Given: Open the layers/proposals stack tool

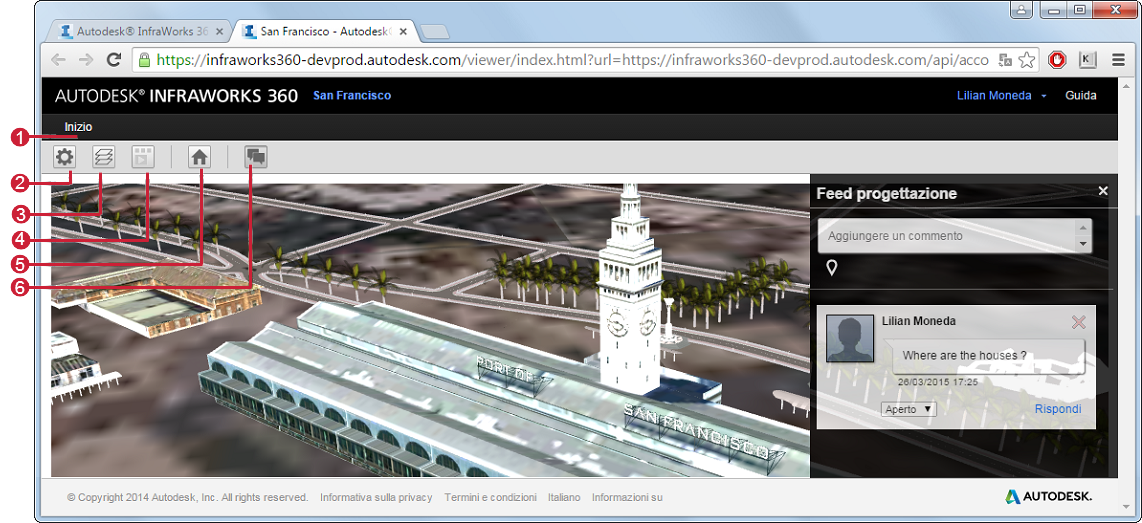Looking at the screenshot, I should pos(103,157).
